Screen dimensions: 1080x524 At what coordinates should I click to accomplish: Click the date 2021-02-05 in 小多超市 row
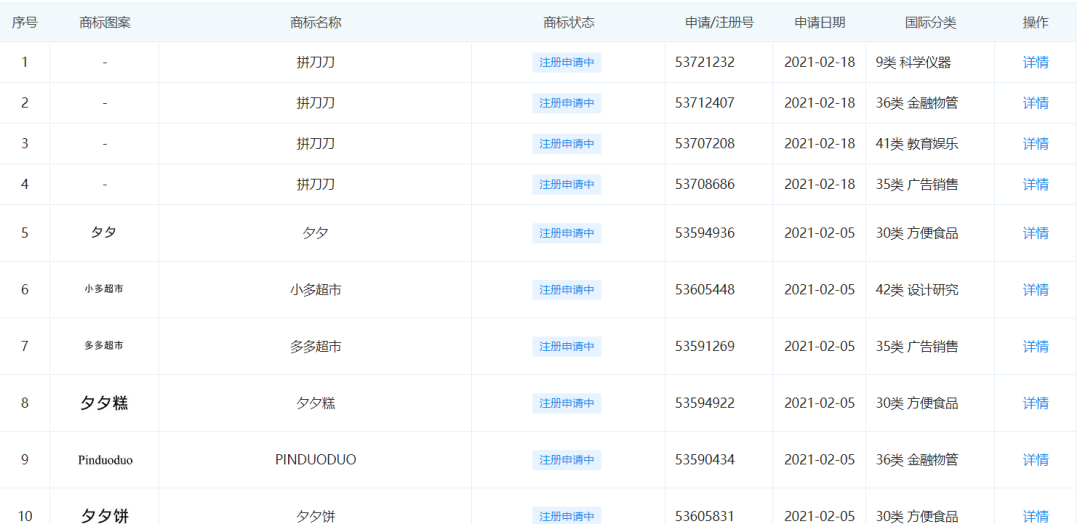click(x=819, y=290)
